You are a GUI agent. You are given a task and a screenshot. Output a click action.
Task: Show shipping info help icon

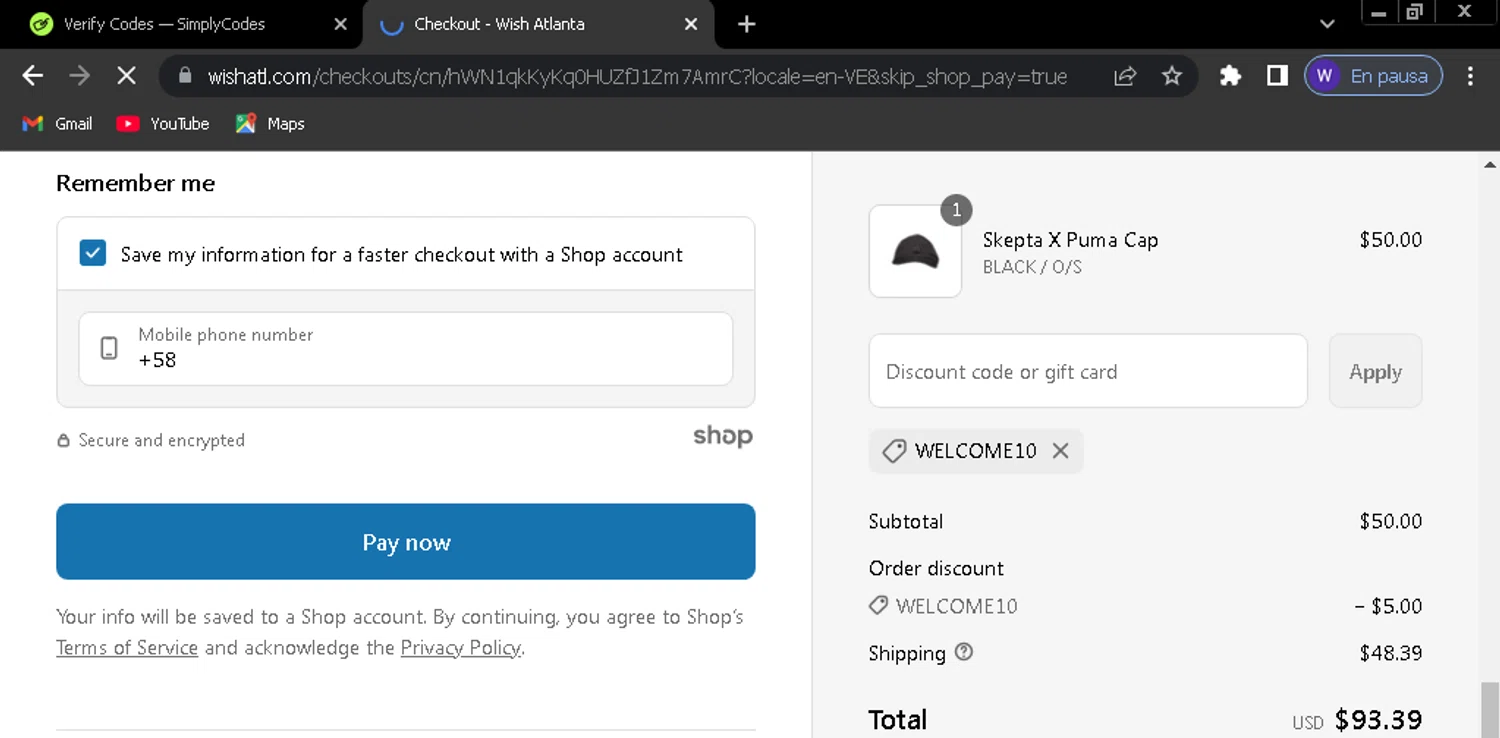pyautogui.click(x=963, y=652)
